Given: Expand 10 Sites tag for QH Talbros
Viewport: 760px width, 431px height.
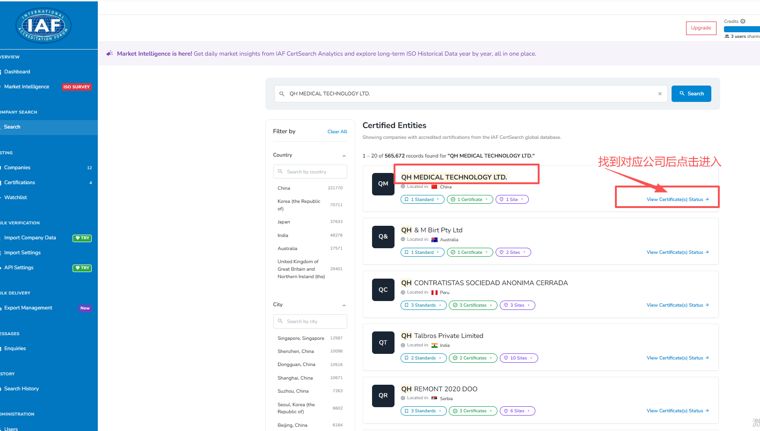Looking at the screenshot, I should 519,358.
